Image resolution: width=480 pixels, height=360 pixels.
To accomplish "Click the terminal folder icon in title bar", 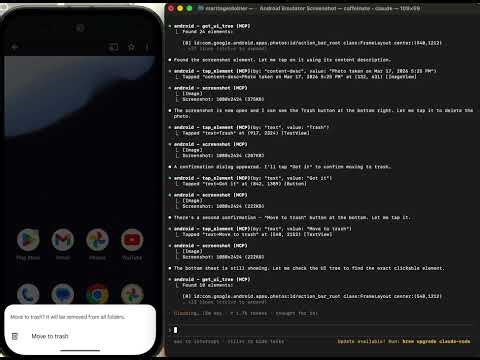I will pyautogui.click(x=200, y=8).
